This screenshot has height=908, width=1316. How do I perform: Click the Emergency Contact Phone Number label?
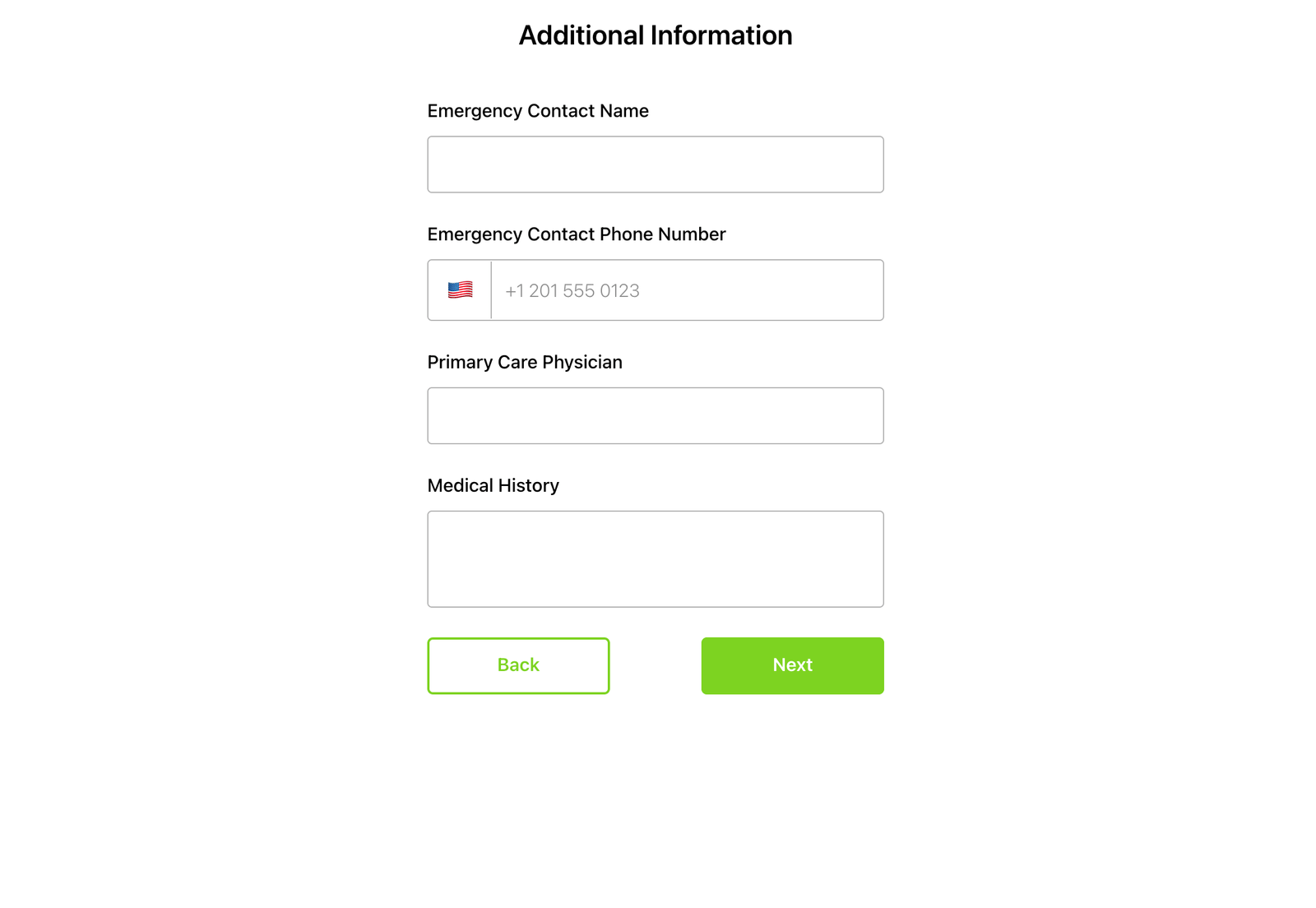point(576,234)
